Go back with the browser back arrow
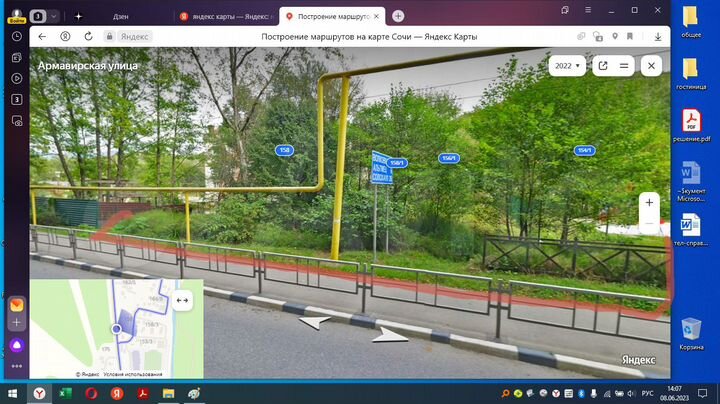The height and width of the screenshot is (404, 720). 42,36
